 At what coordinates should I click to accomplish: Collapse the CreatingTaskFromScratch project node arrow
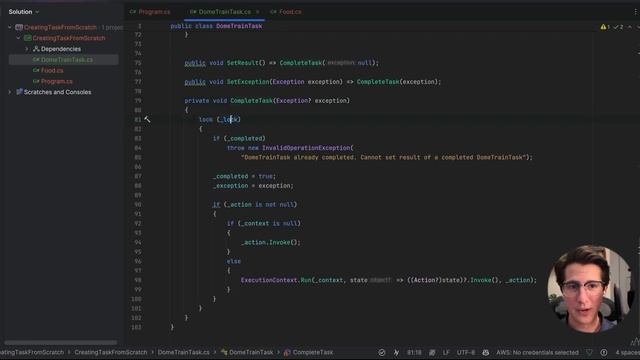point(18,38)
